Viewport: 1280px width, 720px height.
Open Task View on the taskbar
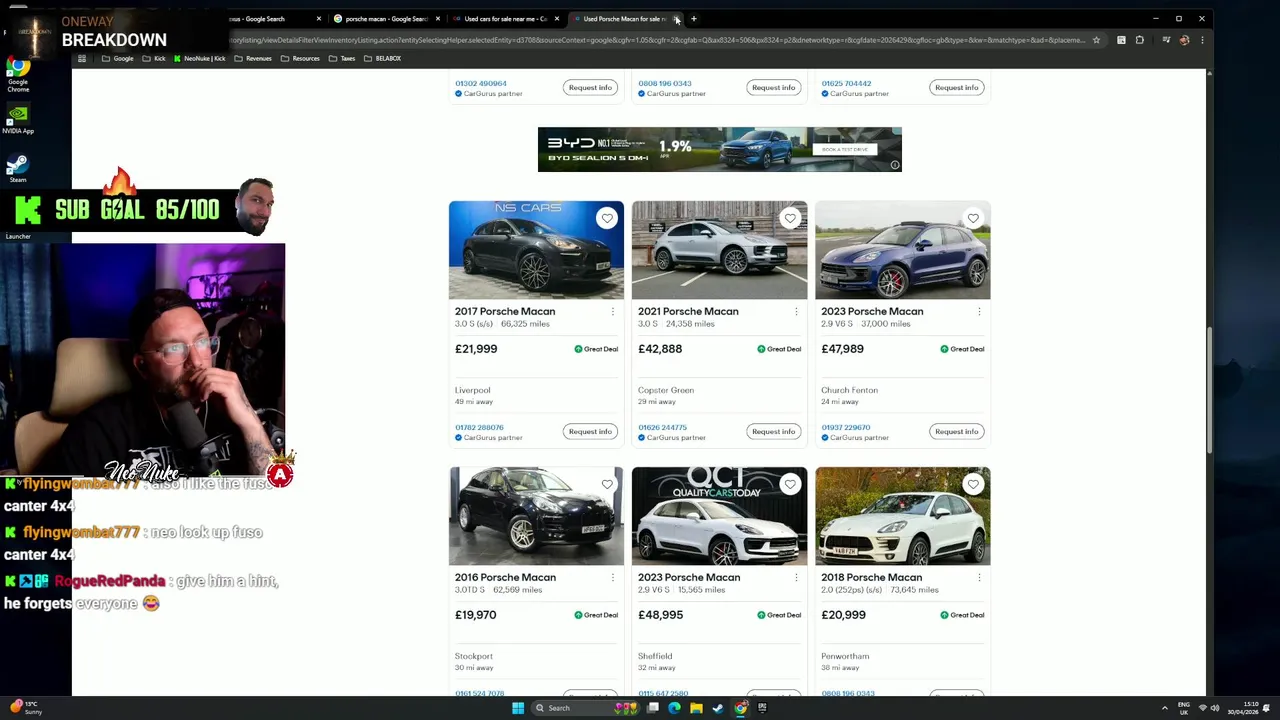(653, 708)
